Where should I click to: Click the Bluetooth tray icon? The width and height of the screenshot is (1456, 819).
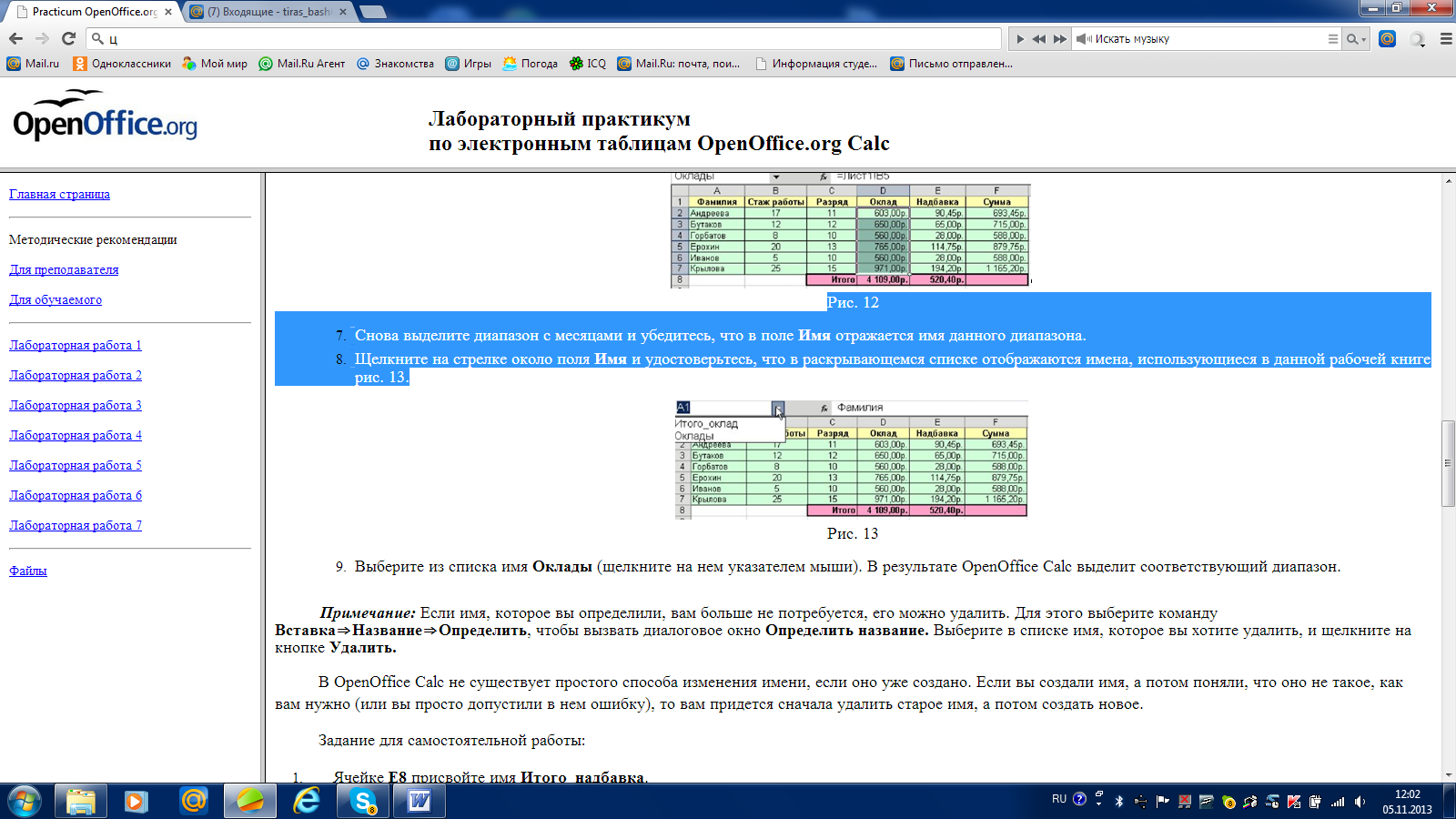[1119, 802]
